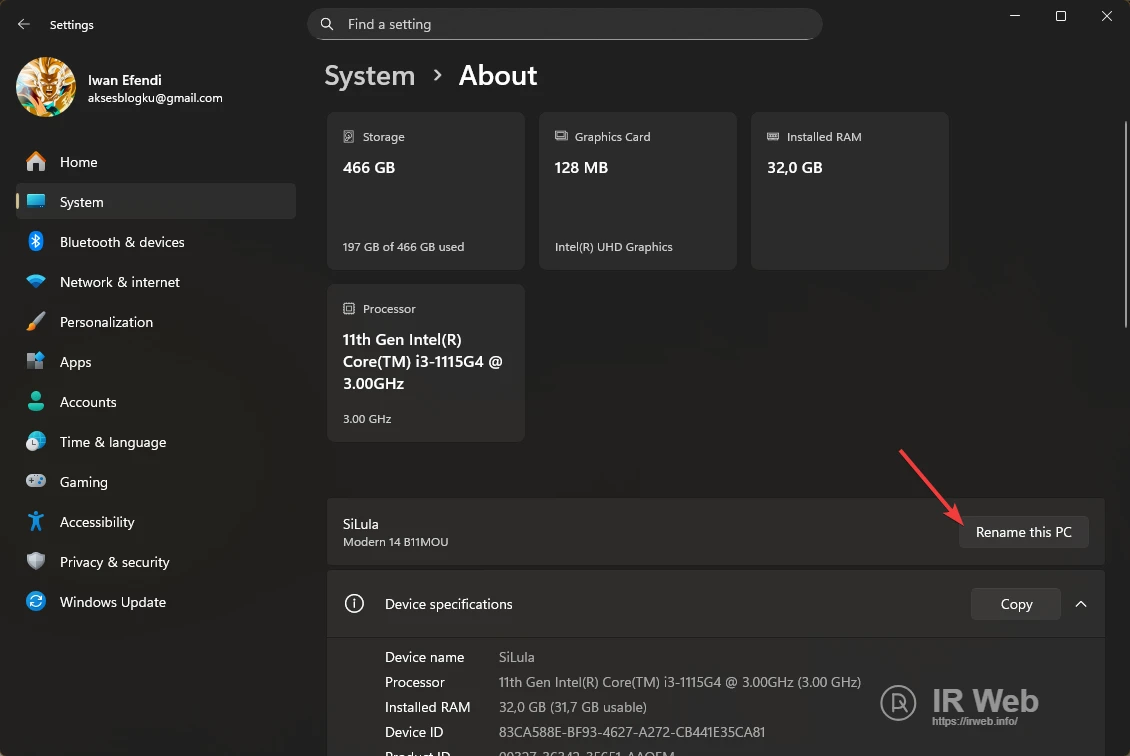
Task: Click the Privacy & security shield icon
Action: [x=35, y=561]
